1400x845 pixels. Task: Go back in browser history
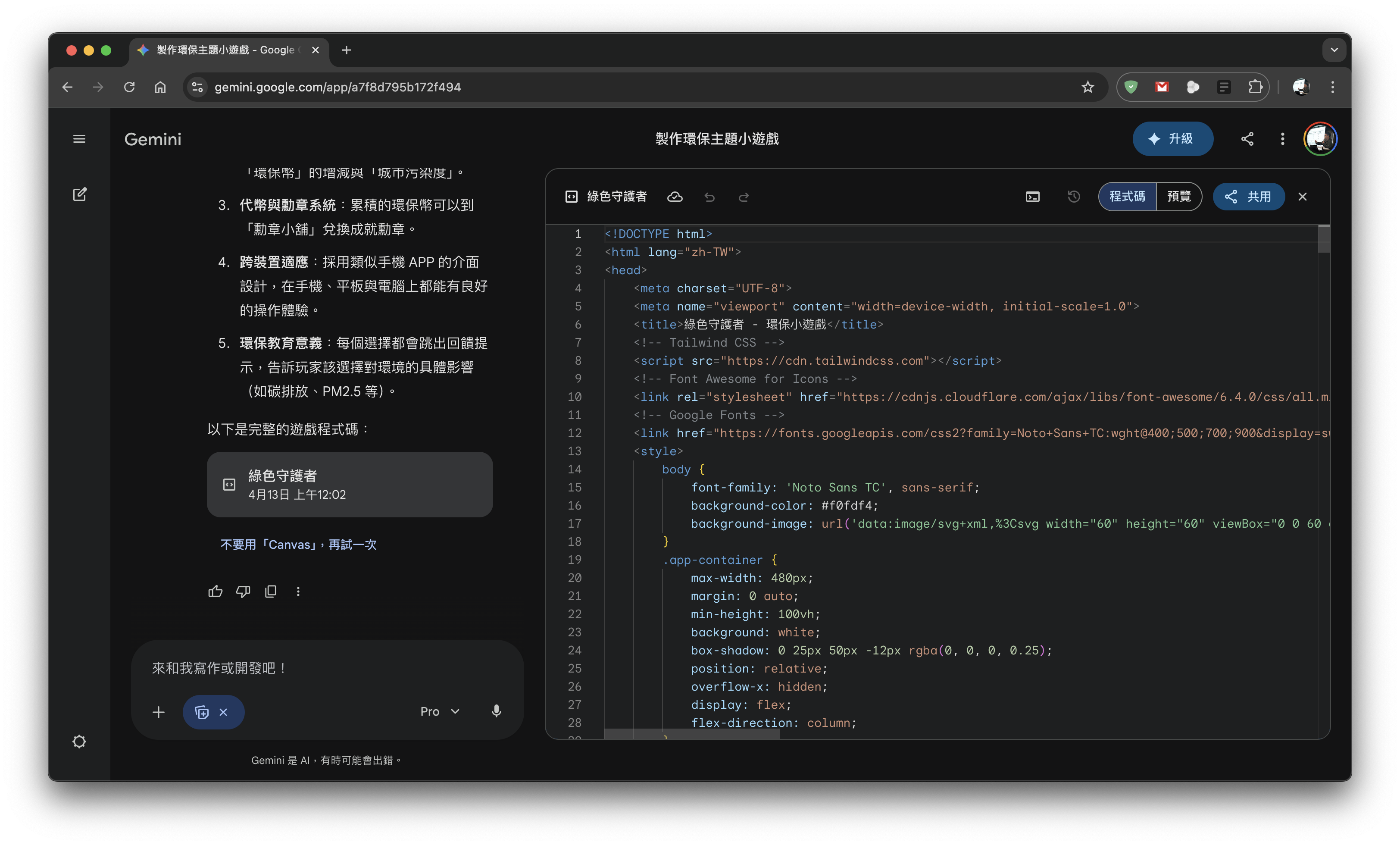pyautogui.click(x=68, y=87)
